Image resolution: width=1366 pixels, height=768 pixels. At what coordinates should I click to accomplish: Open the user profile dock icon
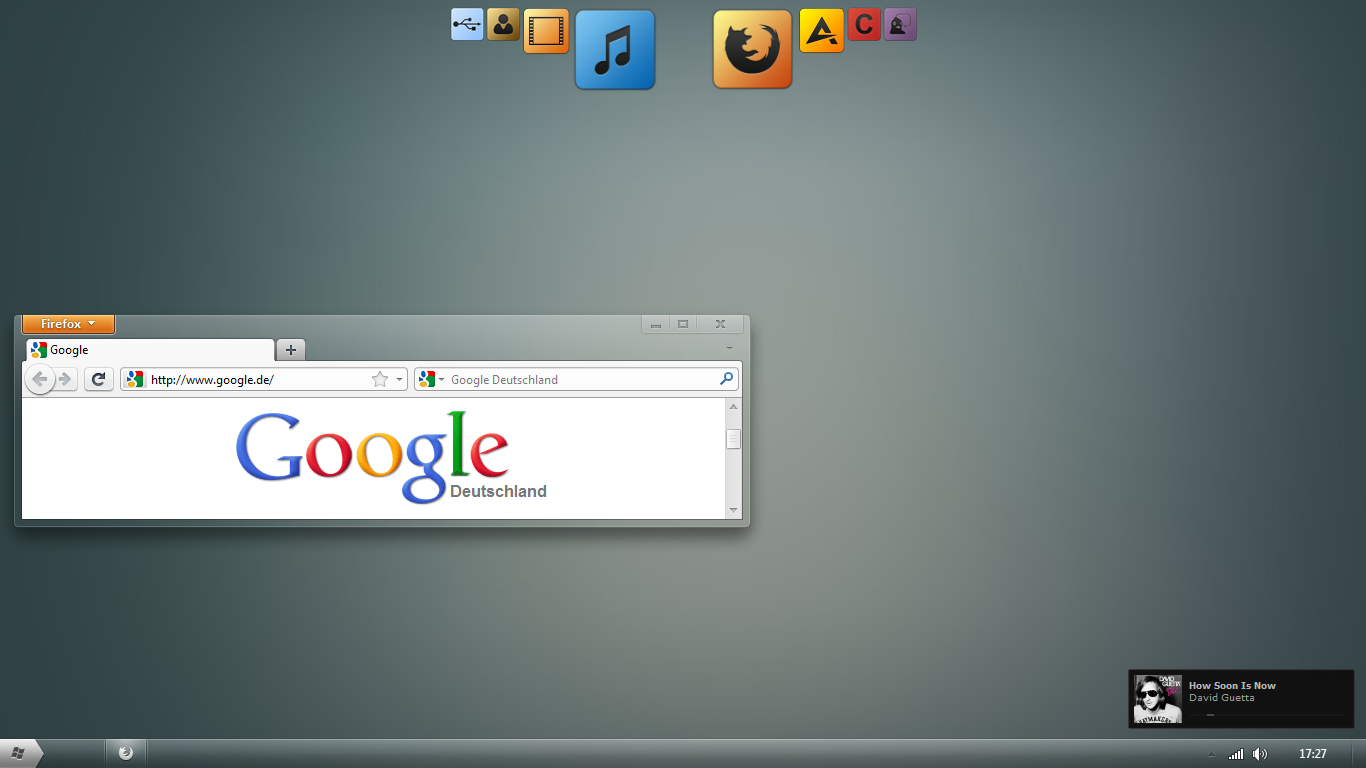(503, 24)
